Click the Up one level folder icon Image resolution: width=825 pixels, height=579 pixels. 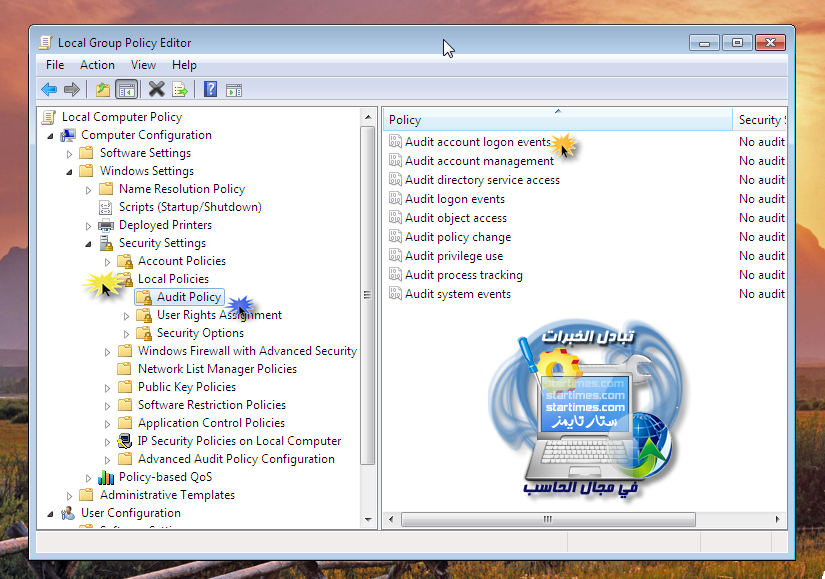pos(102,90)
